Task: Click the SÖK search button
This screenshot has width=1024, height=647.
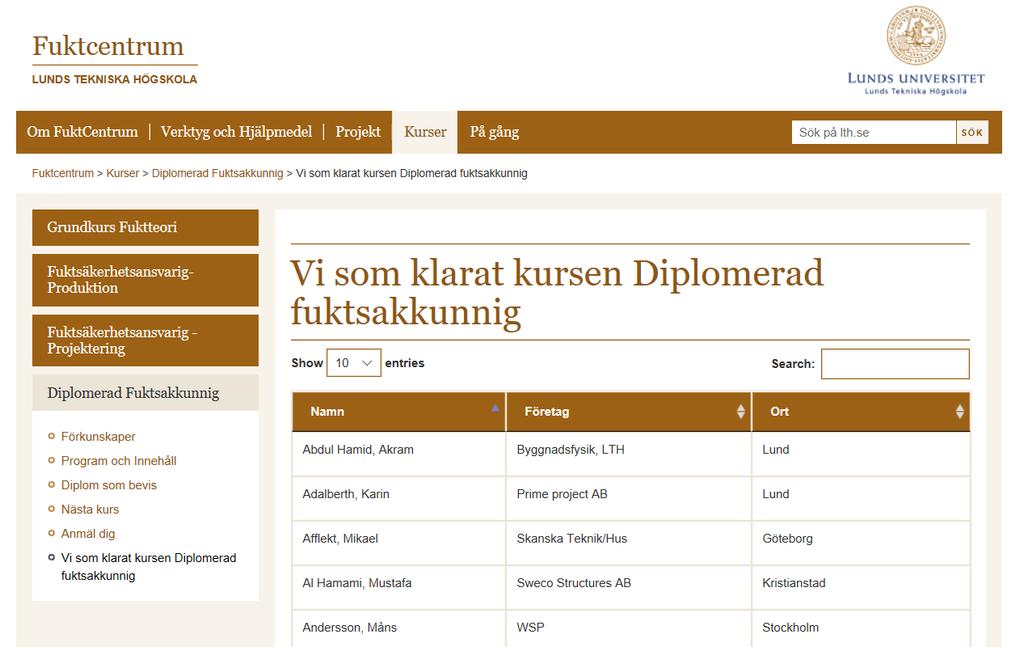Action: click(x=972, y=133)
